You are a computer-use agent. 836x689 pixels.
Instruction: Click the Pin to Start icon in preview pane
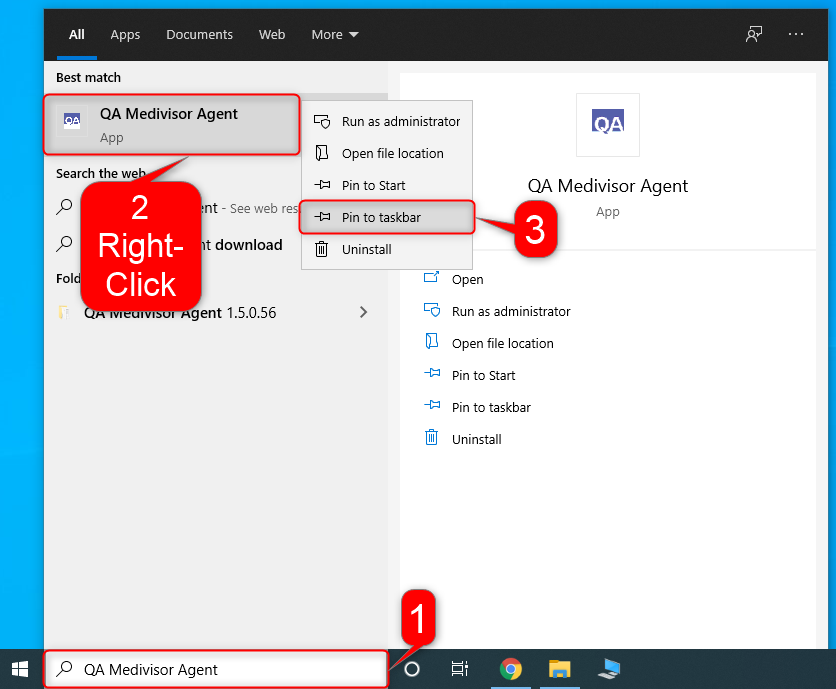click(432, 373)
